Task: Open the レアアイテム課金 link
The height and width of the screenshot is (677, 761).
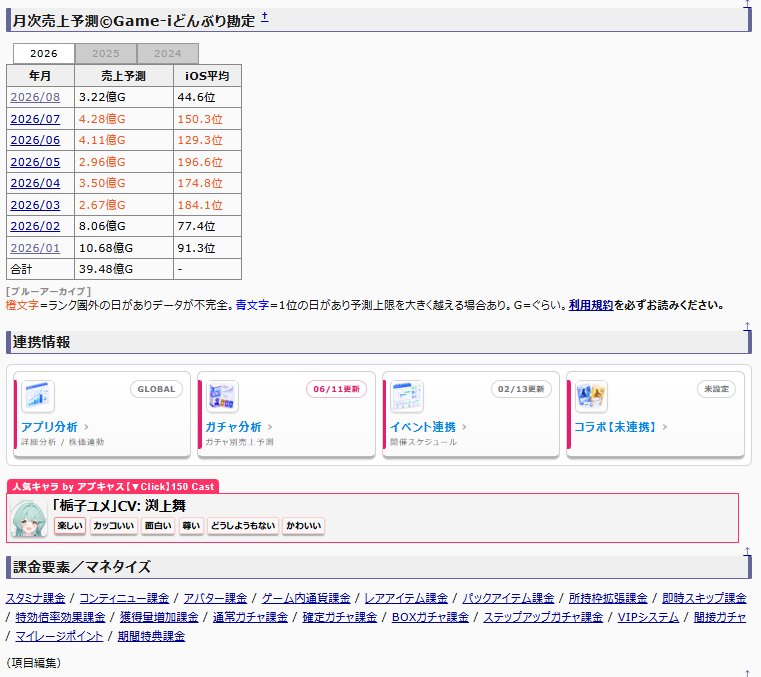Action: pyautogui.click(x=406, y=598)
